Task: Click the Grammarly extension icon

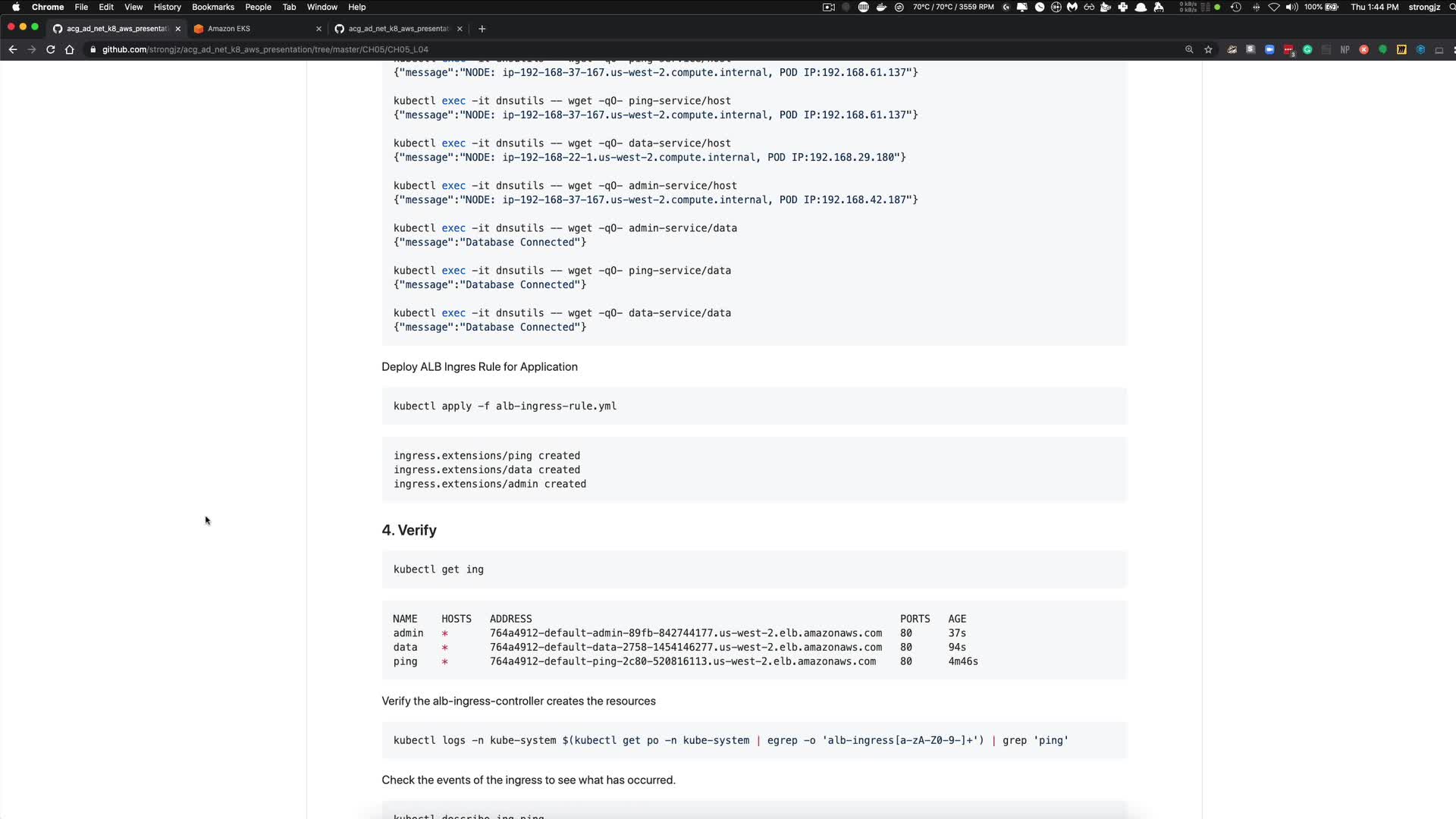Action: pos(1307,49)
